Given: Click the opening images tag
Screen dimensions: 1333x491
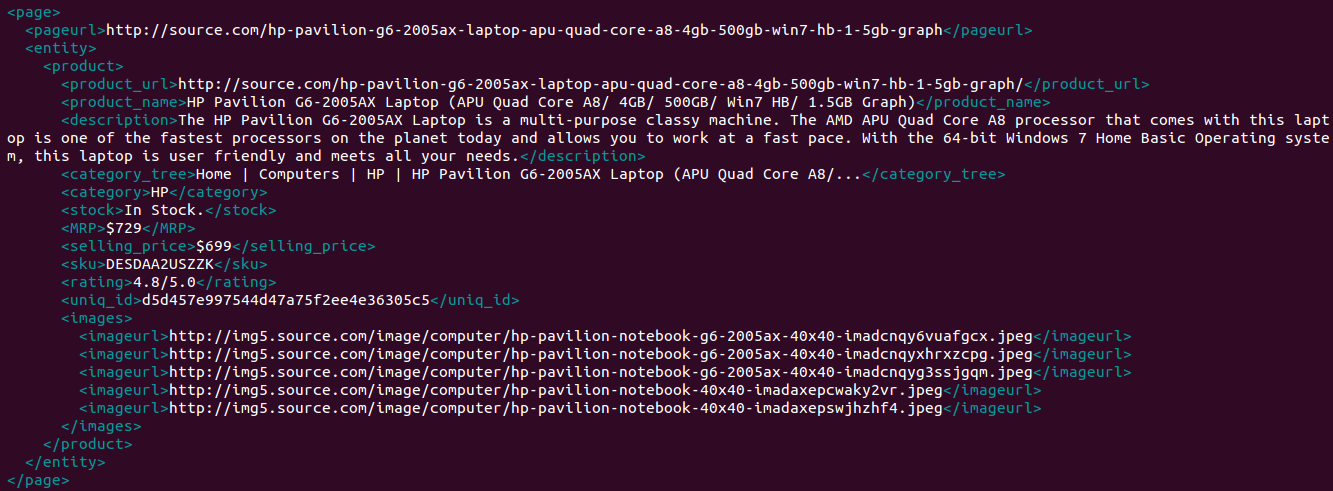Looking at the screenshot, I should 97,318.
